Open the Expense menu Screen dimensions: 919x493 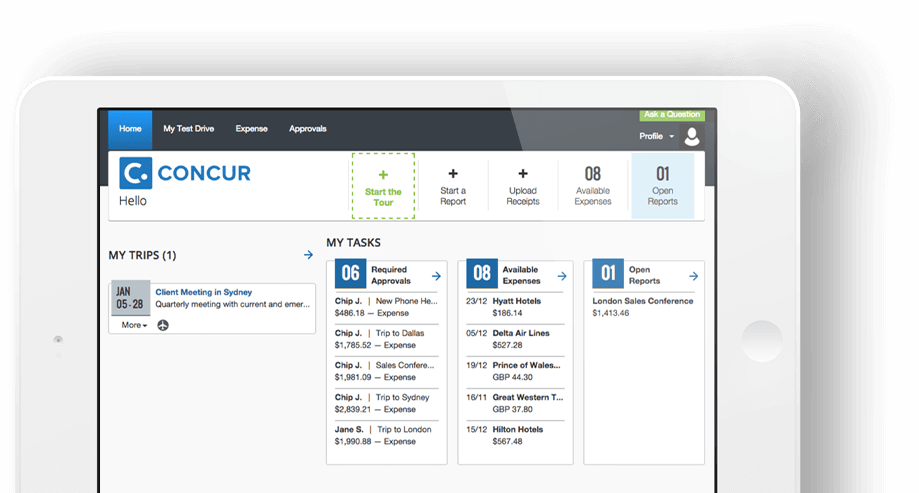251,129
